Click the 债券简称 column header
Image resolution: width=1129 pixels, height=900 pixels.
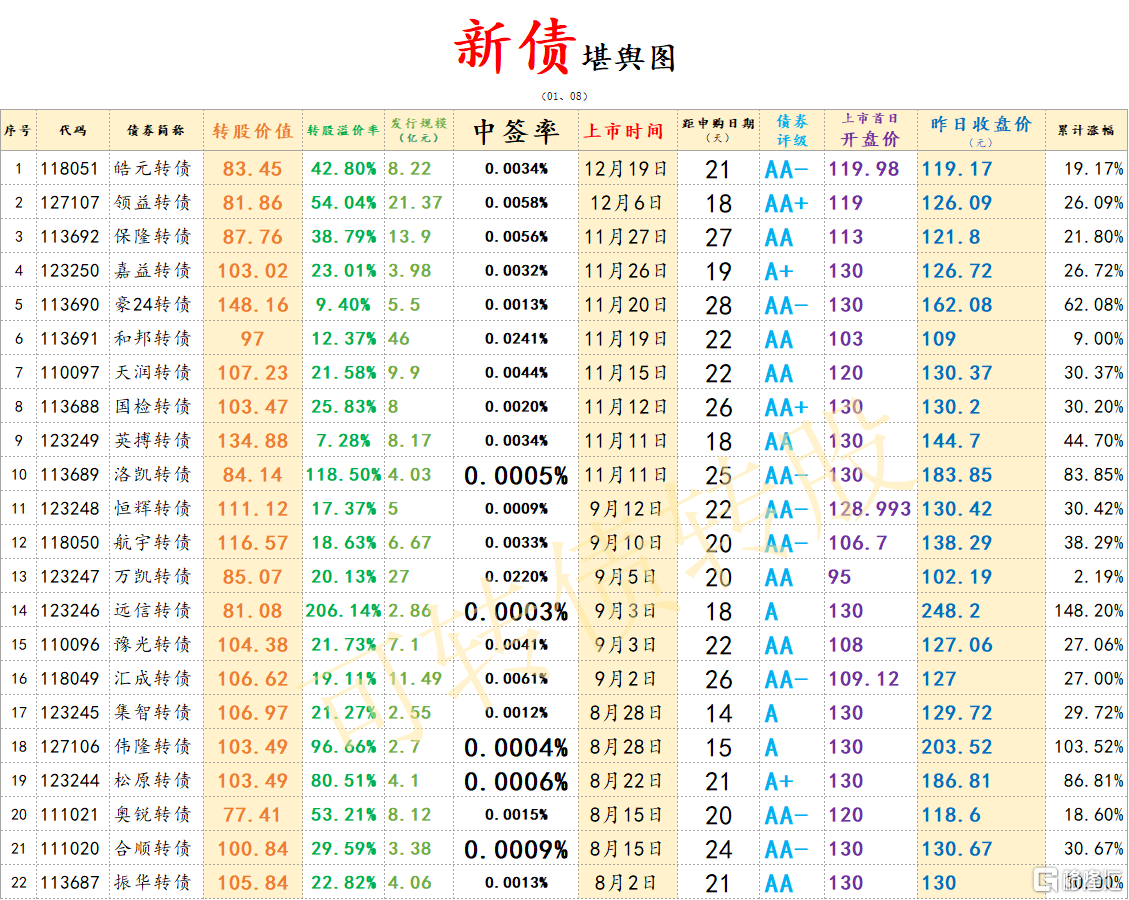tap(156, 130)
